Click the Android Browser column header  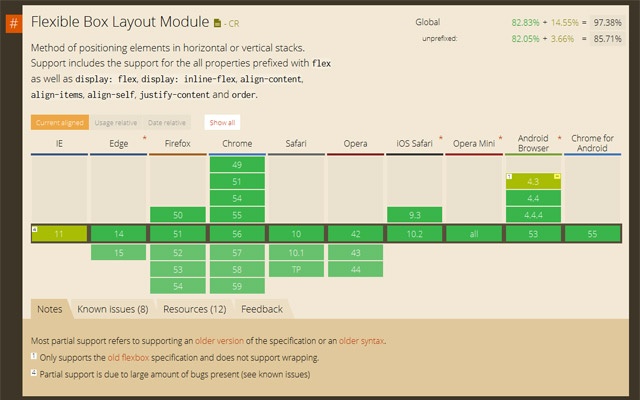coord(533,143)
